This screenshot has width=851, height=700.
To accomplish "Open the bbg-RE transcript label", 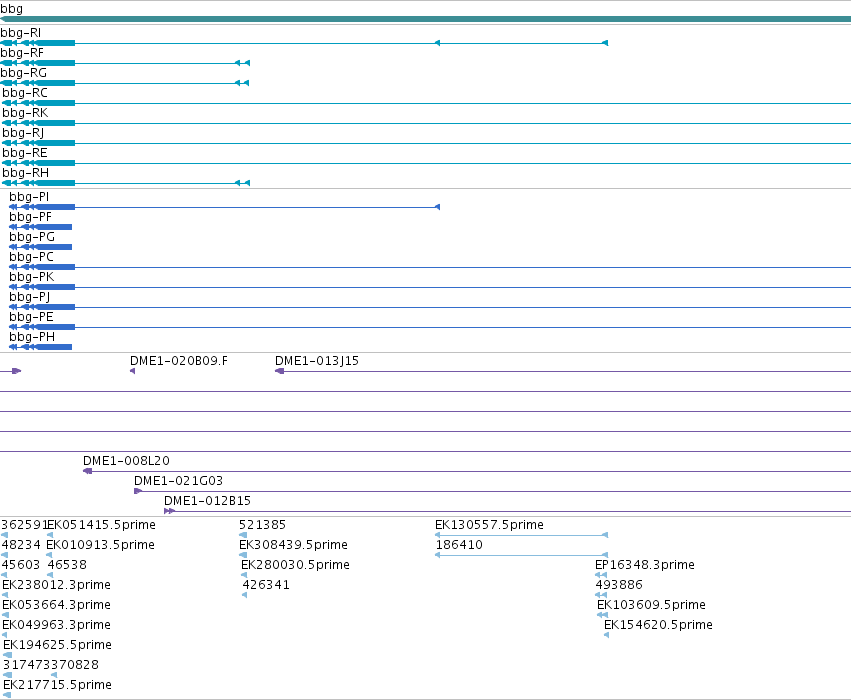I will [x=25, y=153].
